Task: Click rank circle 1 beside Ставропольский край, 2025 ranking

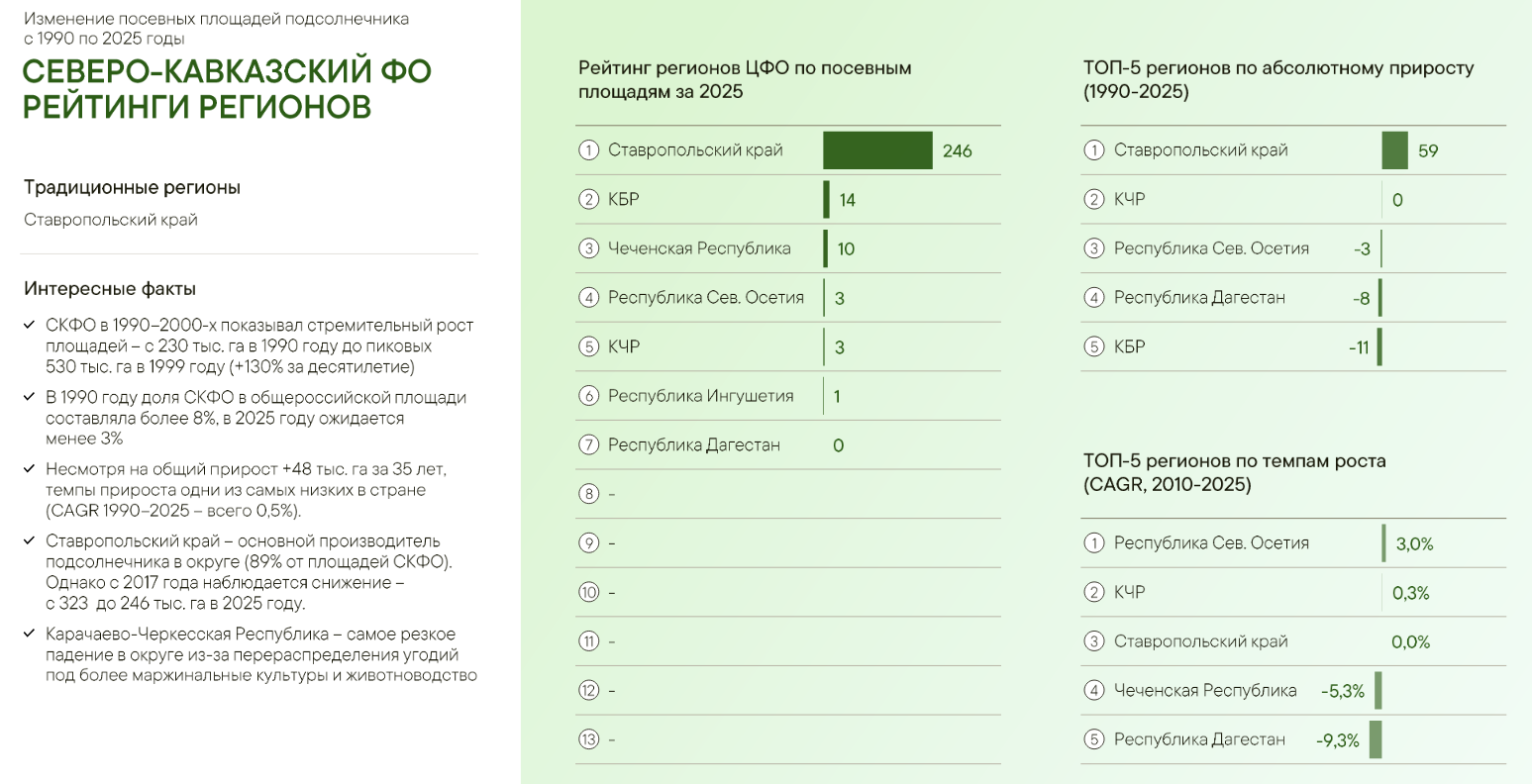Action: tap(589, 150)
